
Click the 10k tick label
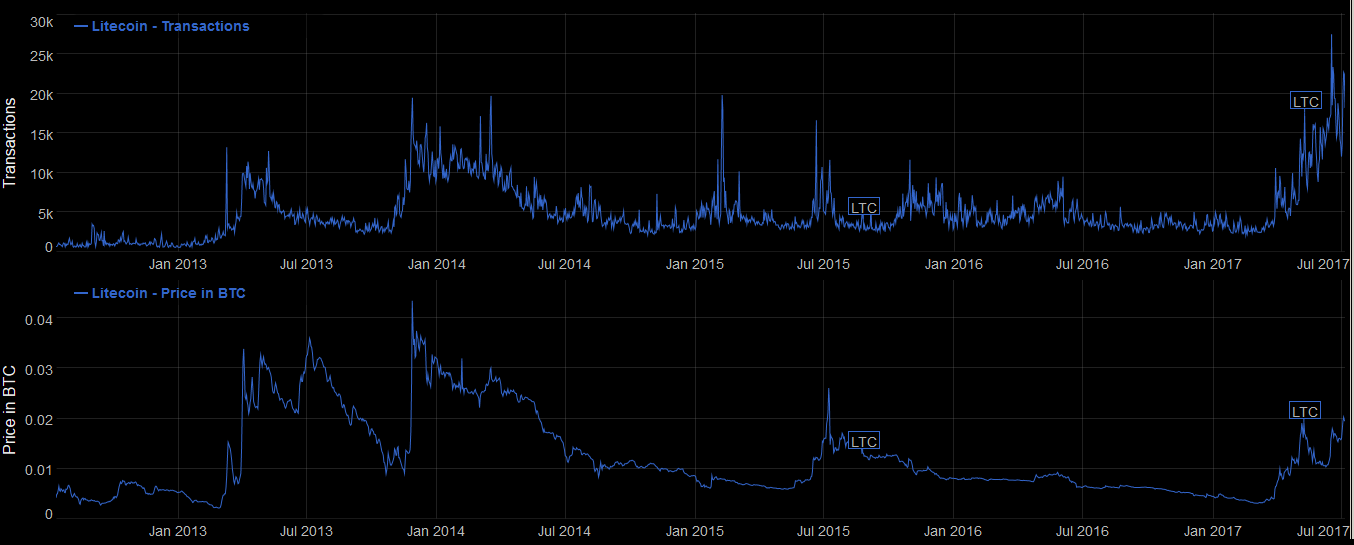[41, 173]
